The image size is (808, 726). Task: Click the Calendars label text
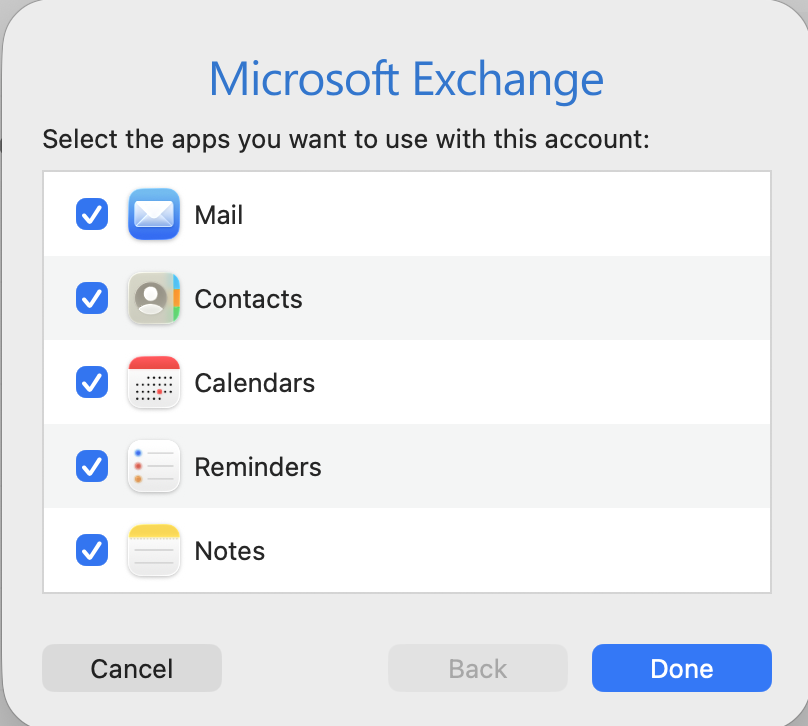click(254, 383)
